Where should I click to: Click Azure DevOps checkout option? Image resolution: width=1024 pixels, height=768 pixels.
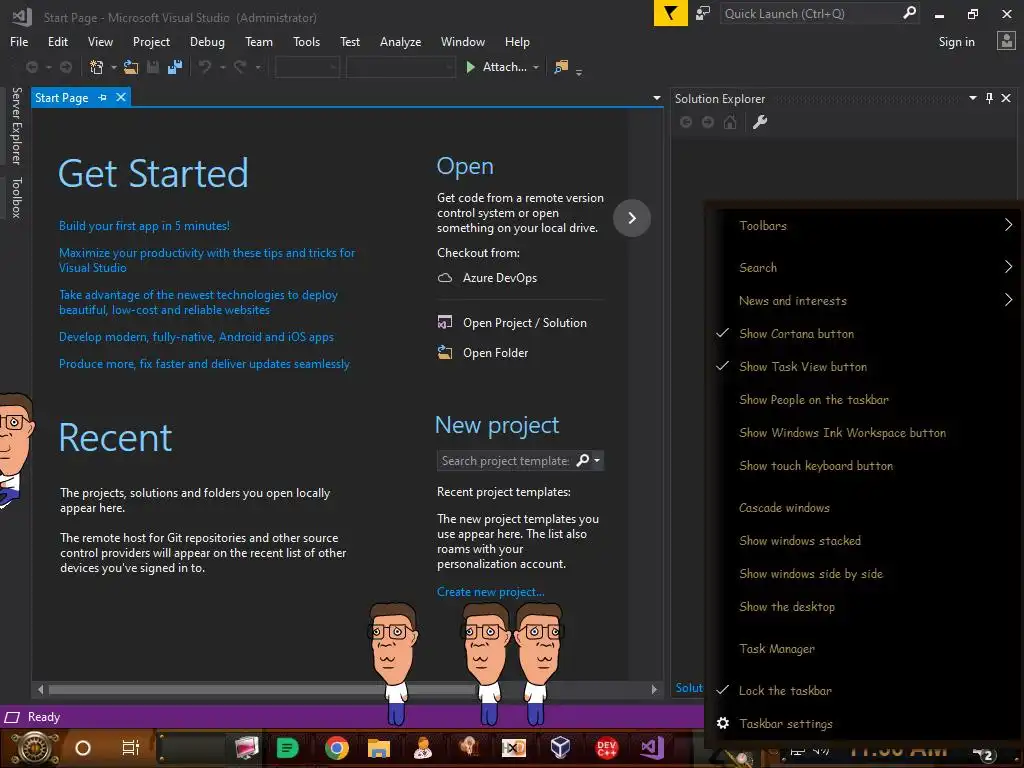point(500,278)
